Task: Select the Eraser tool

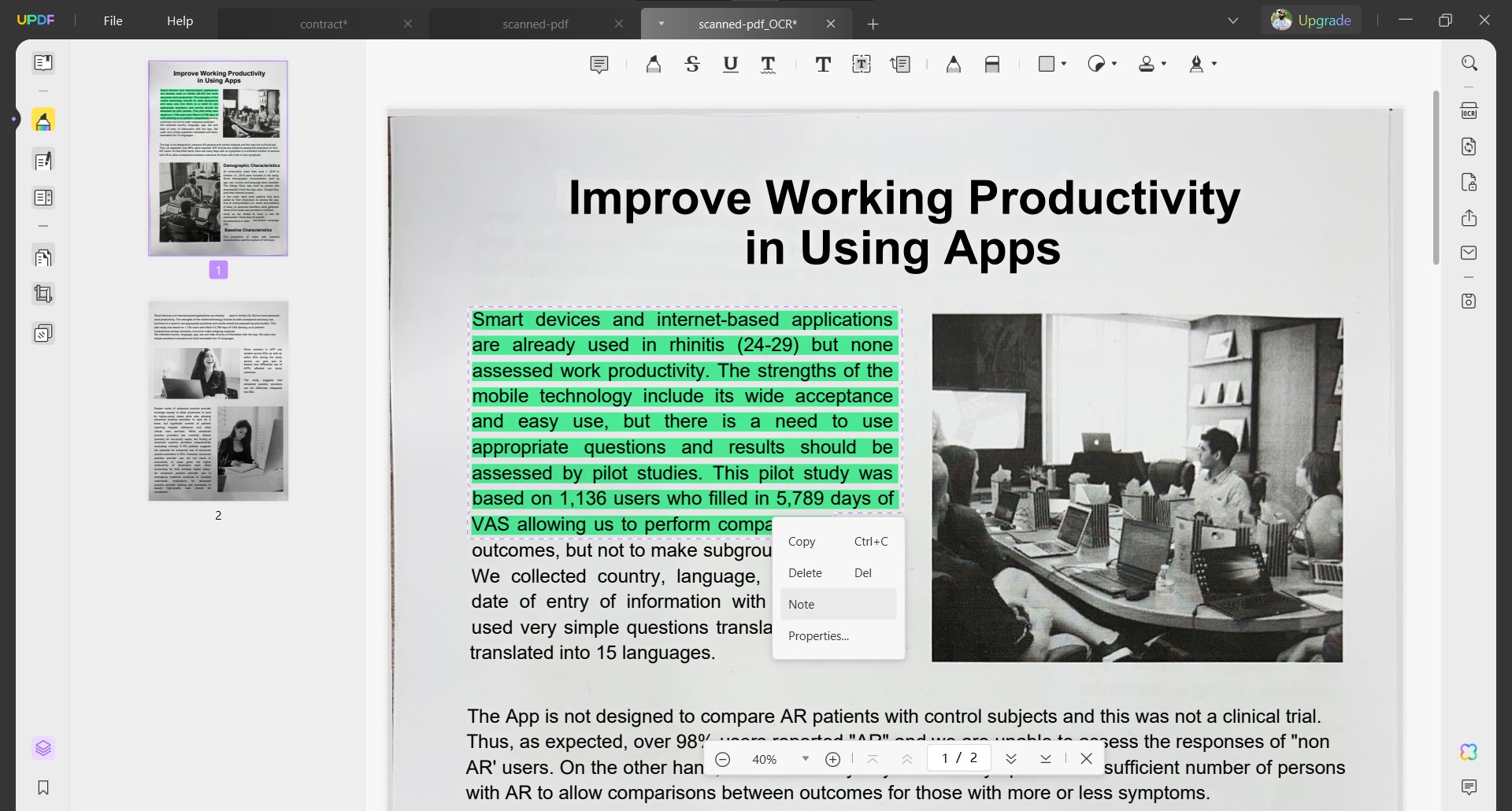Action: [991, 64]
